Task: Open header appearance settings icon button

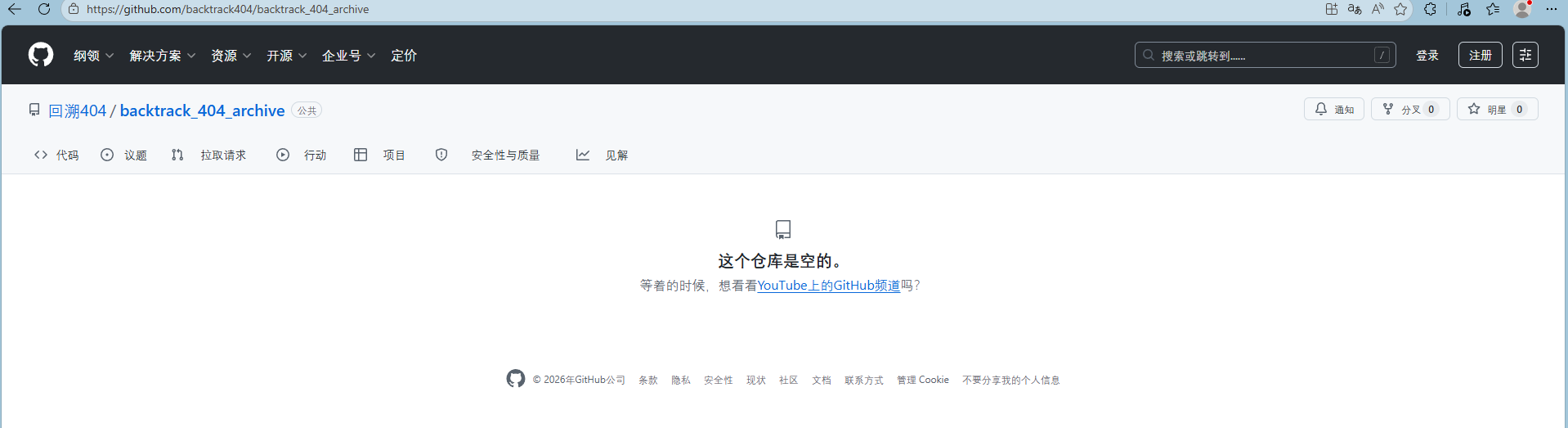Action: 1525,55
